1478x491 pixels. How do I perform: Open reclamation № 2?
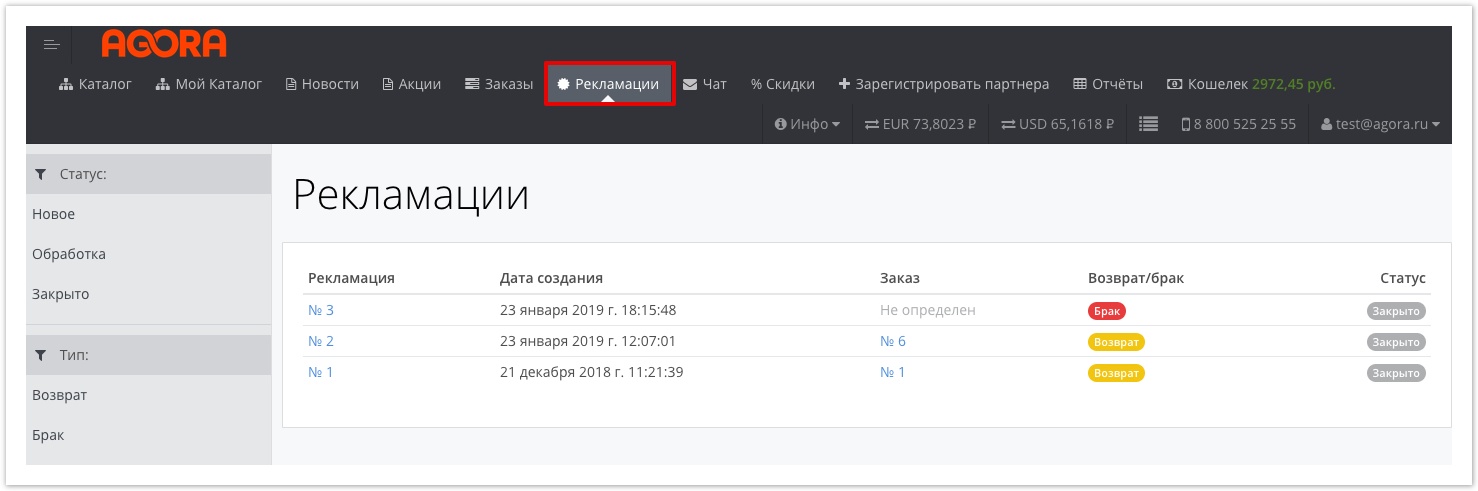(321, 341)
